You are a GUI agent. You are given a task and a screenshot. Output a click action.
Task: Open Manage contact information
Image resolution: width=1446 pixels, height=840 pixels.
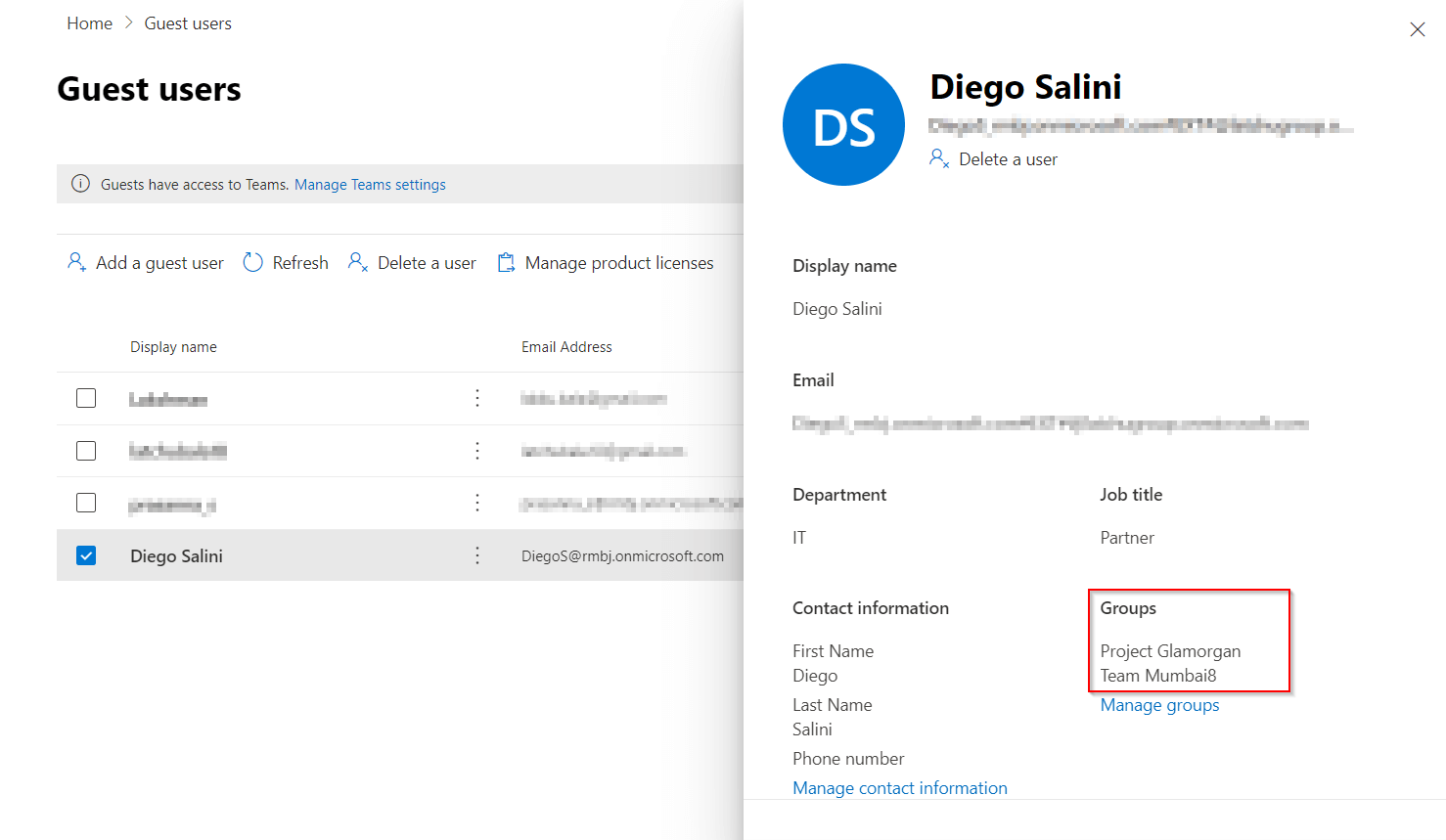pyautogui.click(x=899, y=787)
